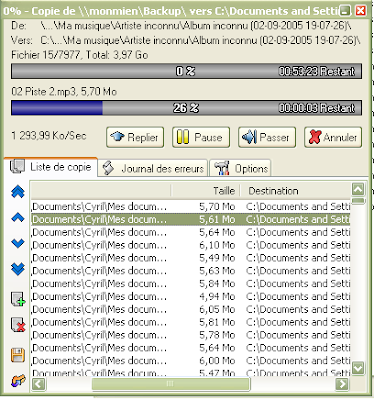Select the row sized 6,10 Mo
Viewport: 374px width, 400px height.
tap(190, 245)
